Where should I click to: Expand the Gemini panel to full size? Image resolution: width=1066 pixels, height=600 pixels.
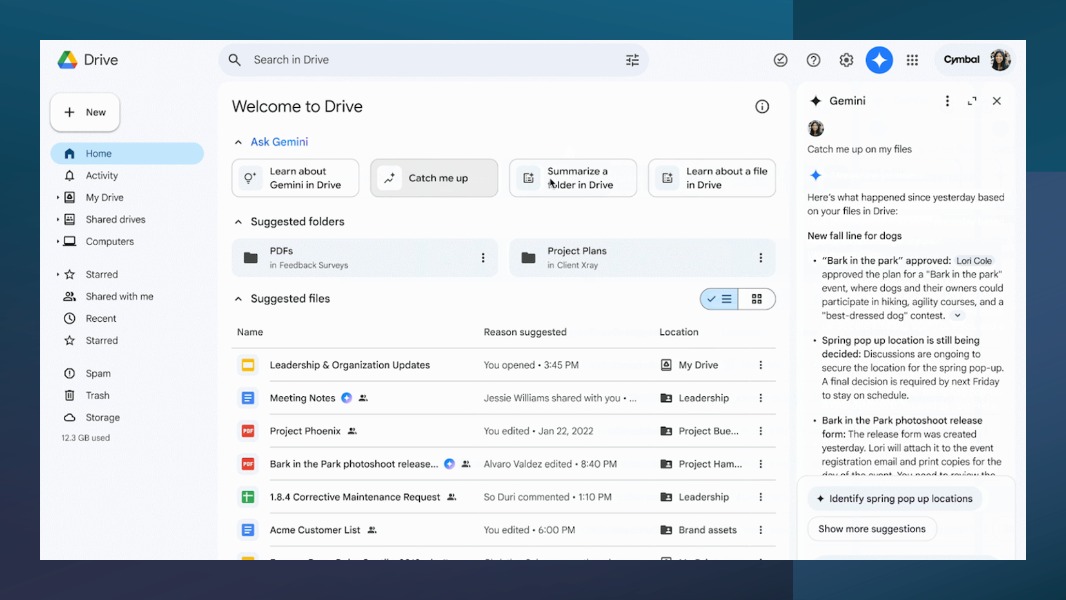(972, 101)
